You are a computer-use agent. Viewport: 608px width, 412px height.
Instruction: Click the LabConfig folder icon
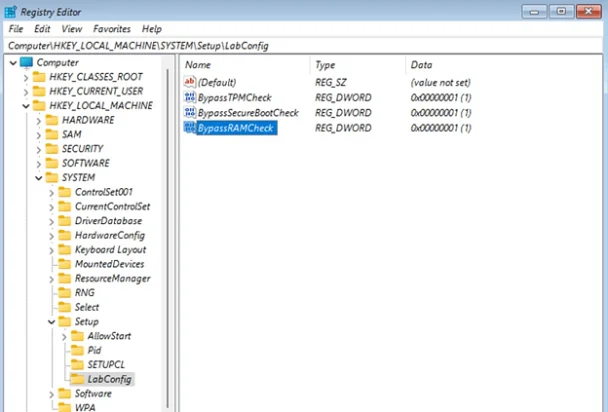tap(77, 379)
